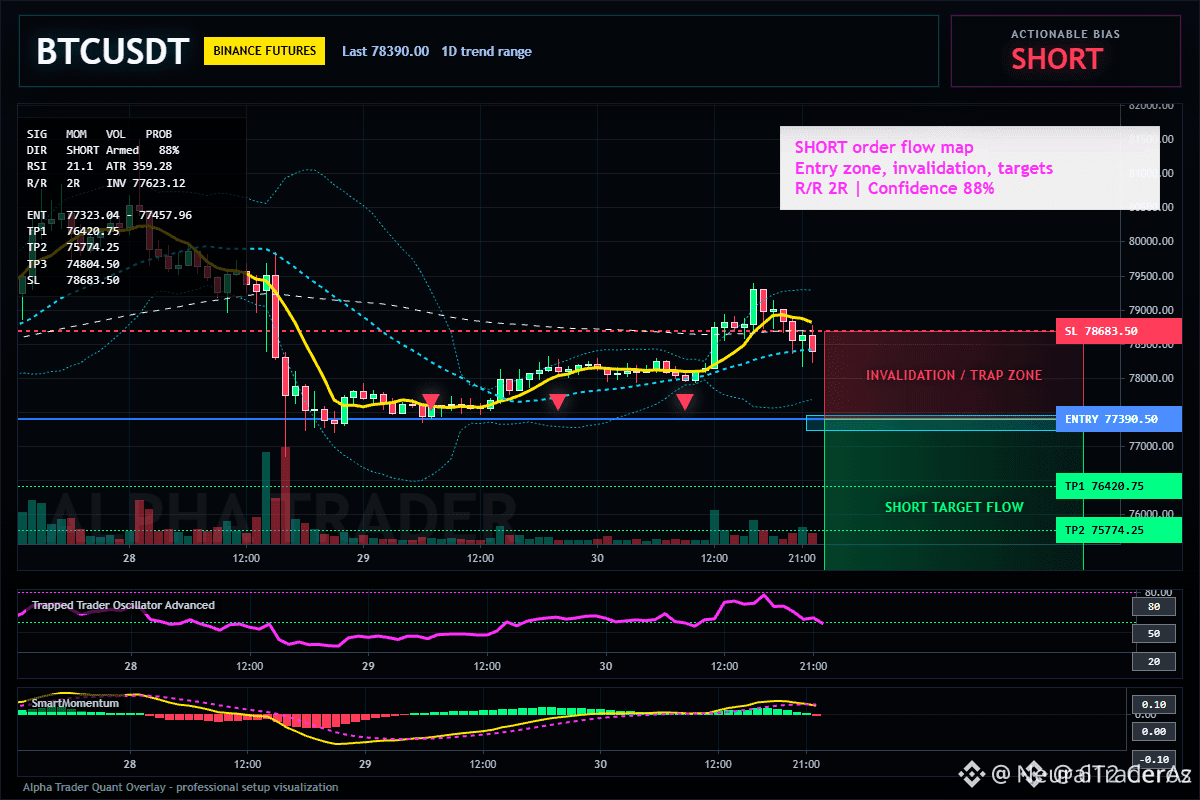
Task: Select the ENT 77323.04 - 77457.96 row
Action: [109, 215]
